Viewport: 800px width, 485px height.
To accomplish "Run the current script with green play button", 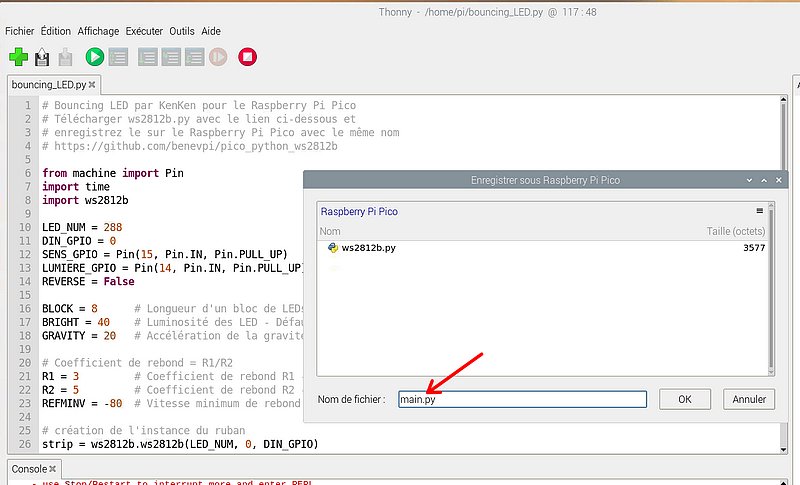I will 94,57.
